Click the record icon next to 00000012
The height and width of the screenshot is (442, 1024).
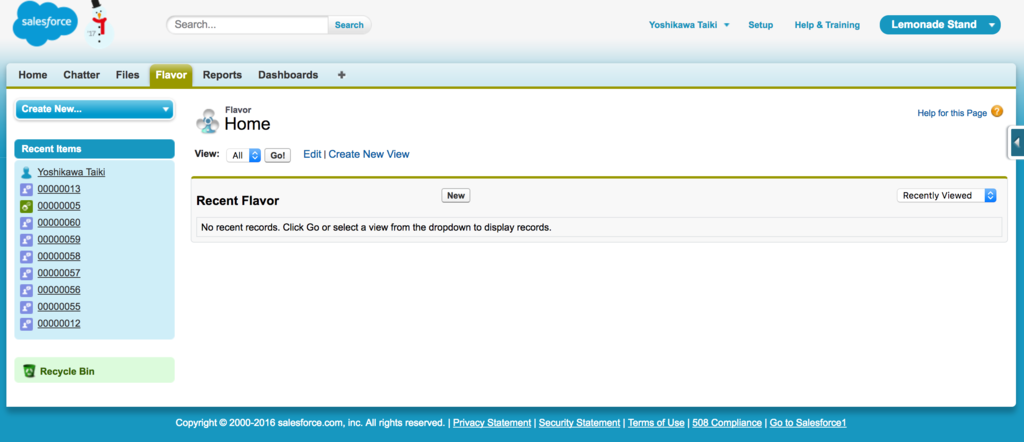pyautogui.click(x=26, y=324)
